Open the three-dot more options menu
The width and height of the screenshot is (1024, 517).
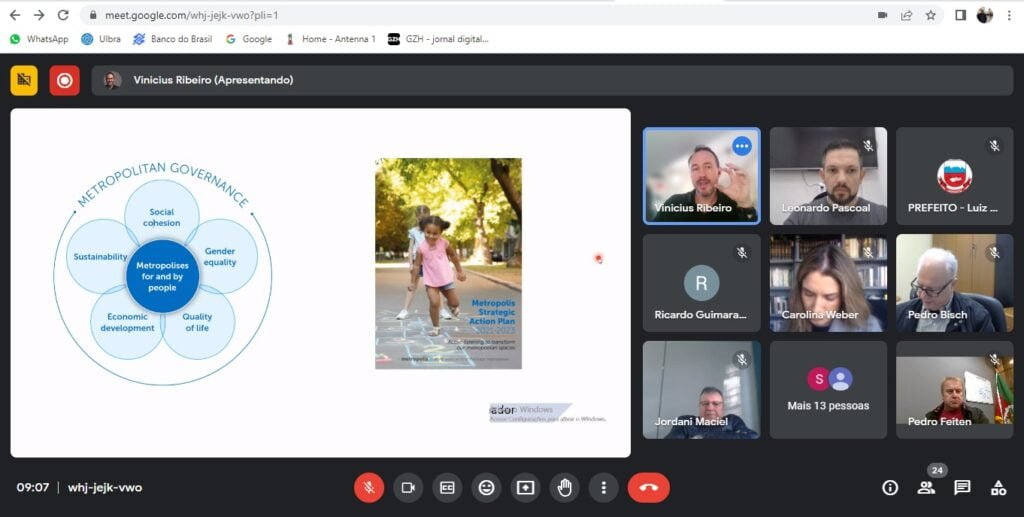pos(603,487)
